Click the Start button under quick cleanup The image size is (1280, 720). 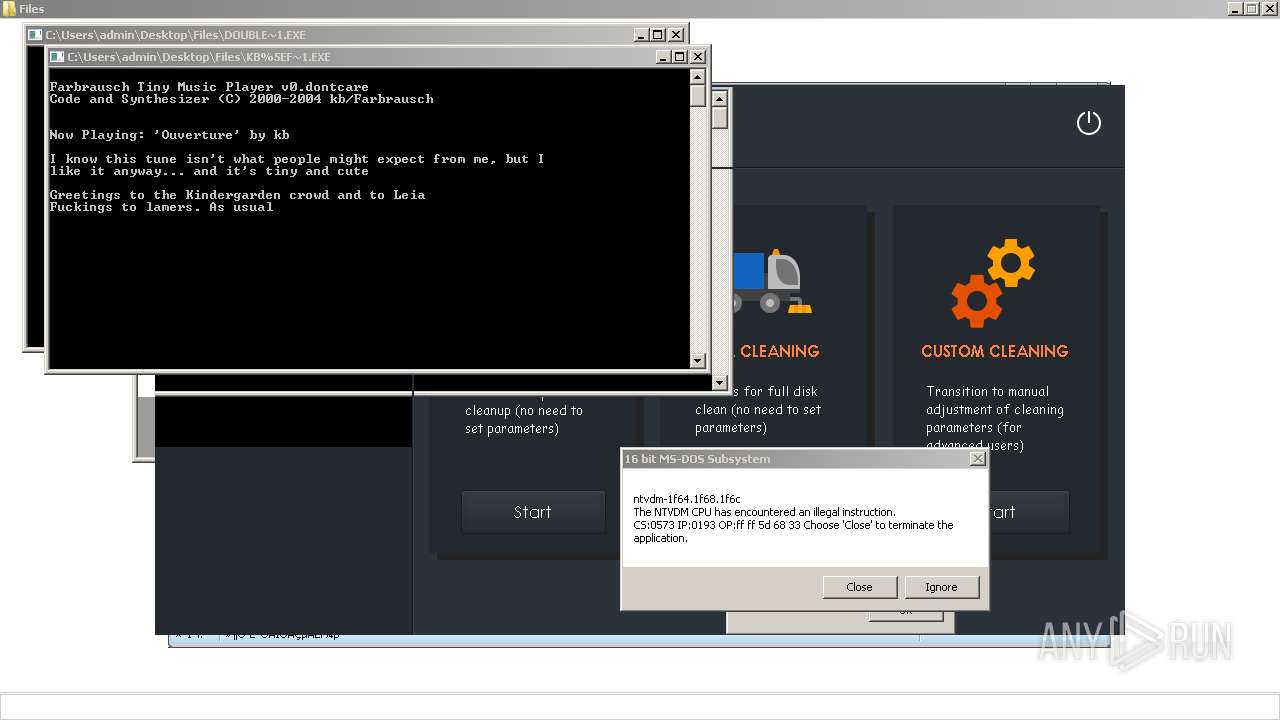pyautogui.click(x=532, y=512)
